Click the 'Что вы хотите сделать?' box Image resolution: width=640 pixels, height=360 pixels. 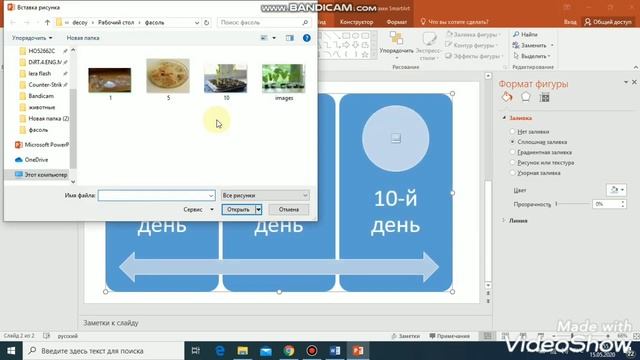tap(454, 22)
